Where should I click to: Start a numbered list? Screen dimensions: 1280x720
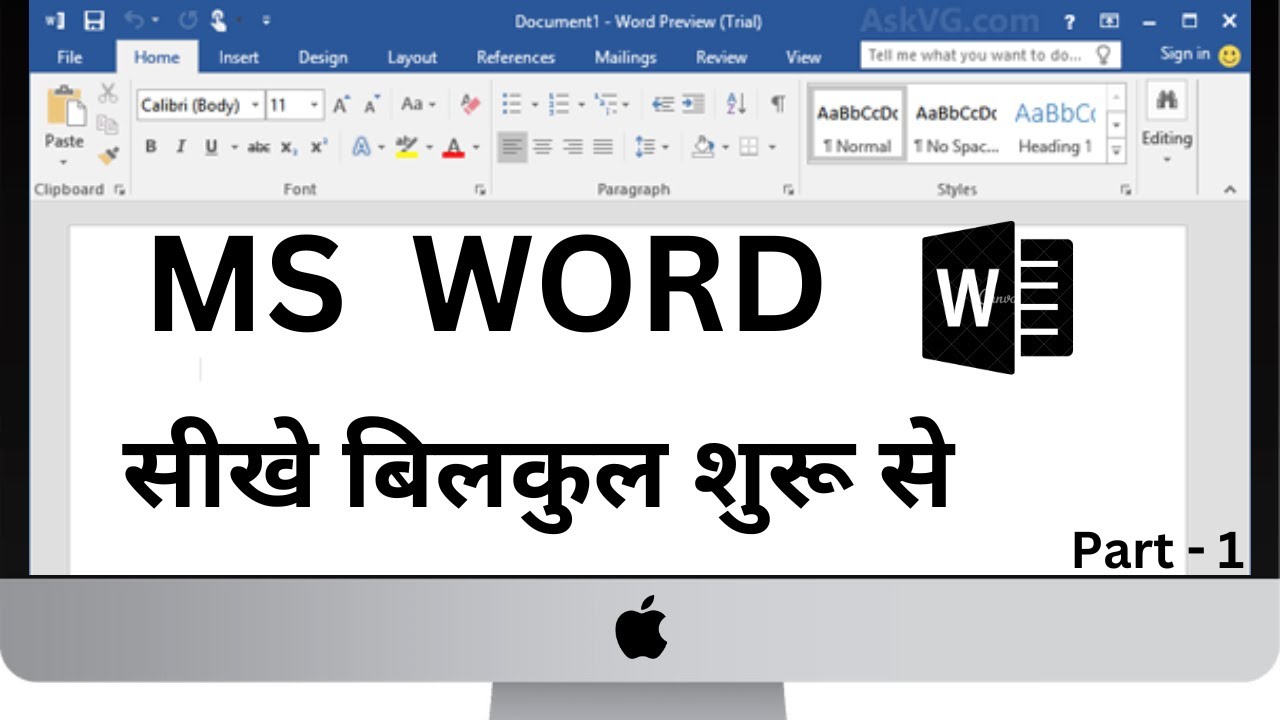coord(559,104)
